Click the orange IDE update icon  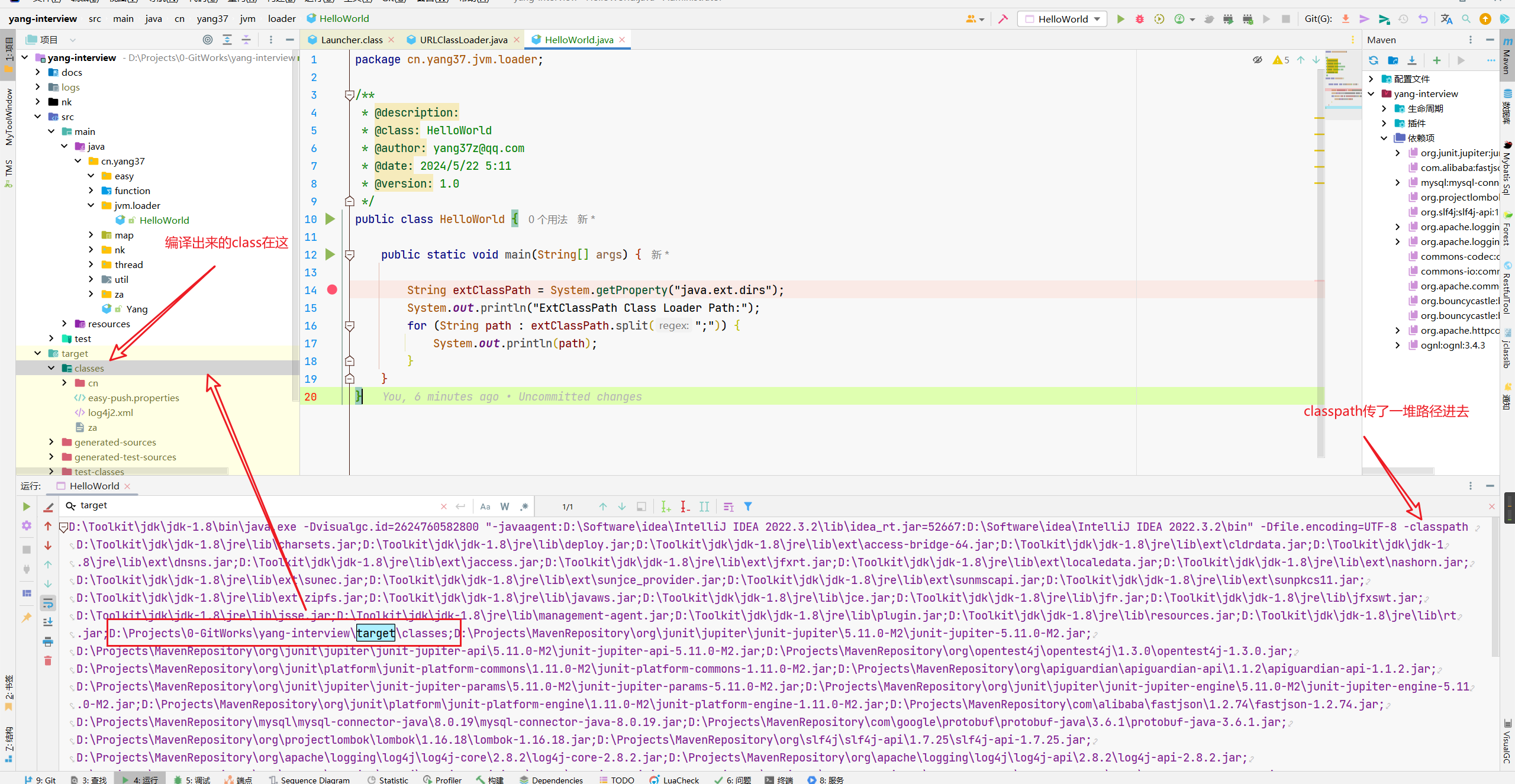[1485, 19]
